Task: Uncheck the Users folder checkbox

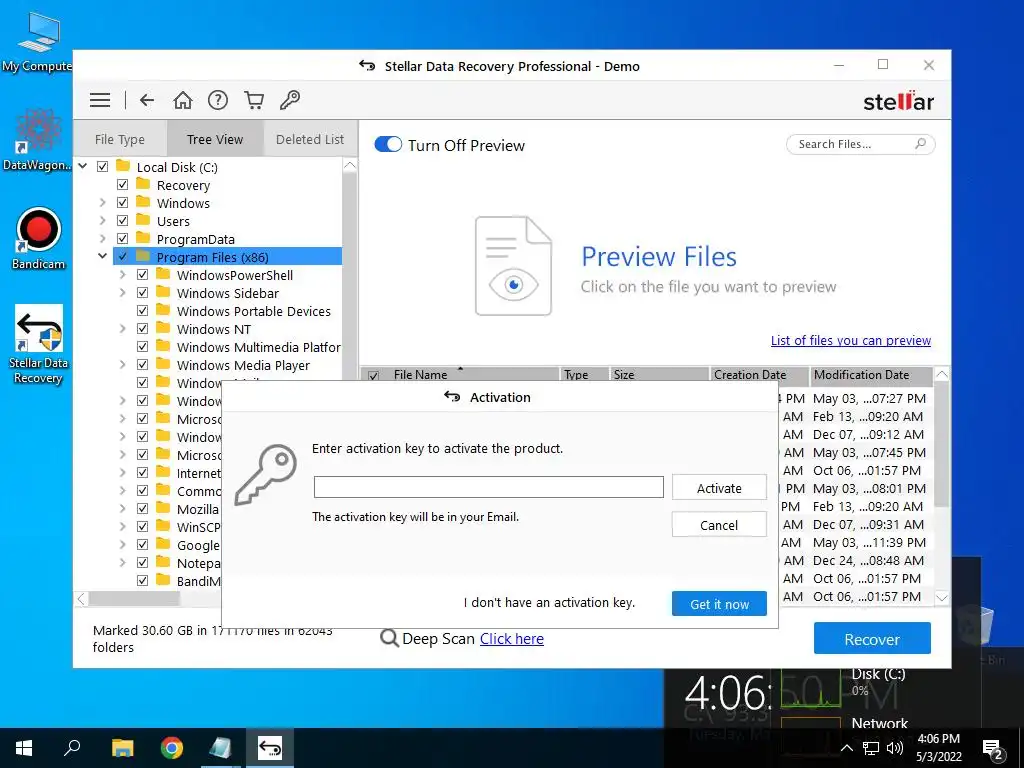Action: [x=122, y=221]
